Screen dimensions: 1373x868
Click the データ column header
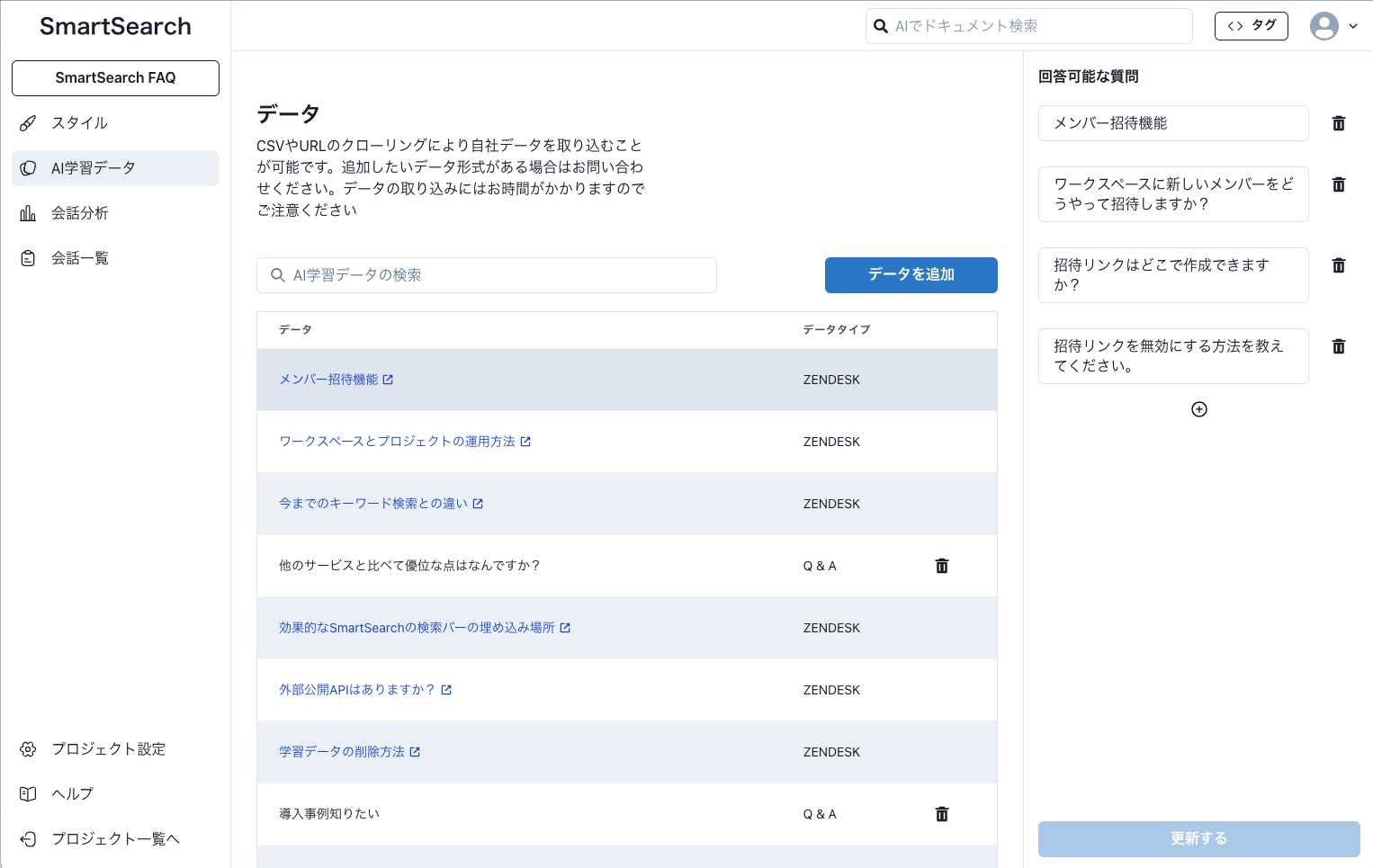pos(295,330)
